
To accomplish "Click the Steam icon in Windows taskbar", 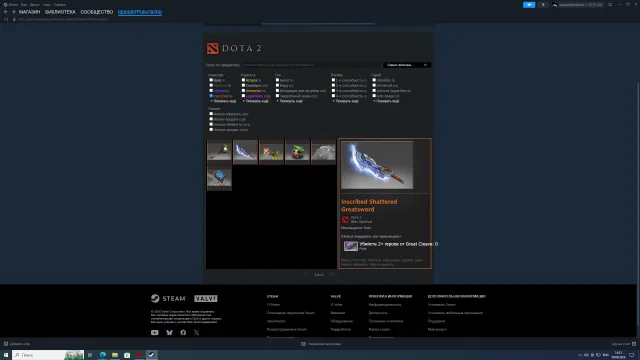I will point(151,355).
